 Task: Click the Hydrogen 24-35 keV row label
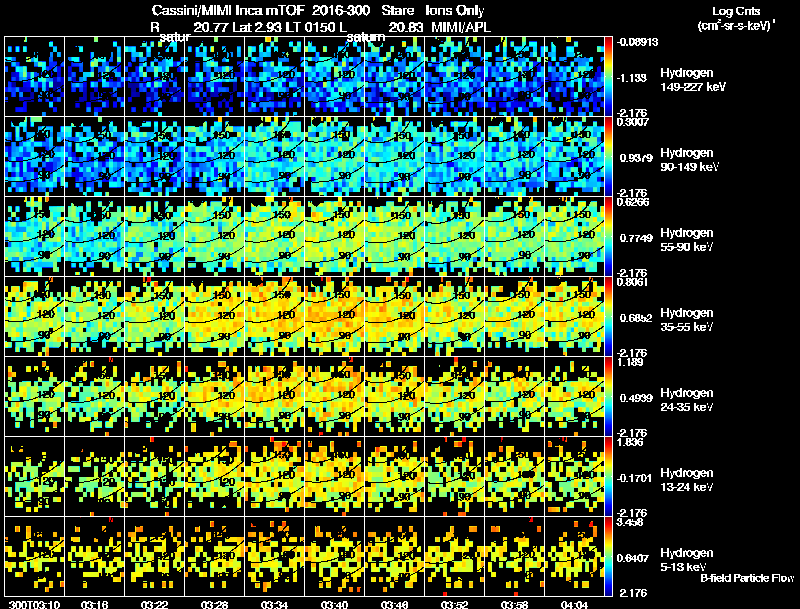pyautogui.click(x=687, y=400)
